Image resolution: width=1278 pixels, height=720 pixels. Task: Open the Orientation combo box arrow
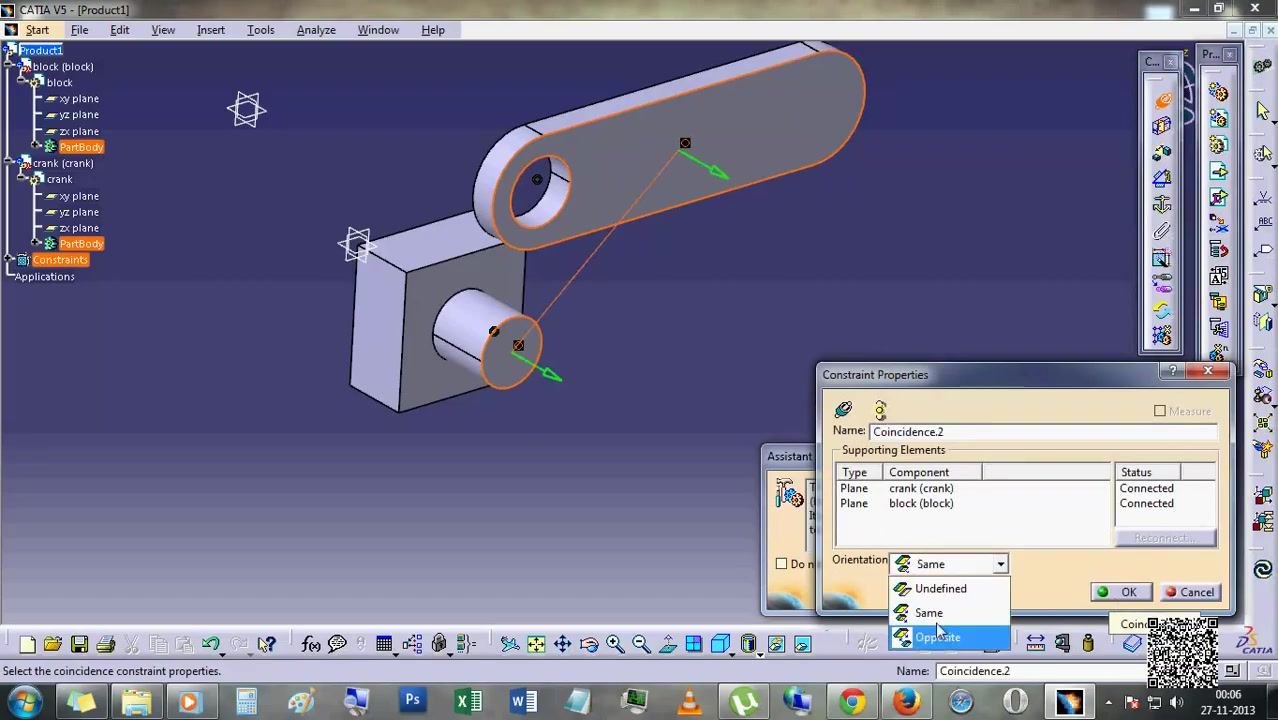click(x=1000, y=564)
